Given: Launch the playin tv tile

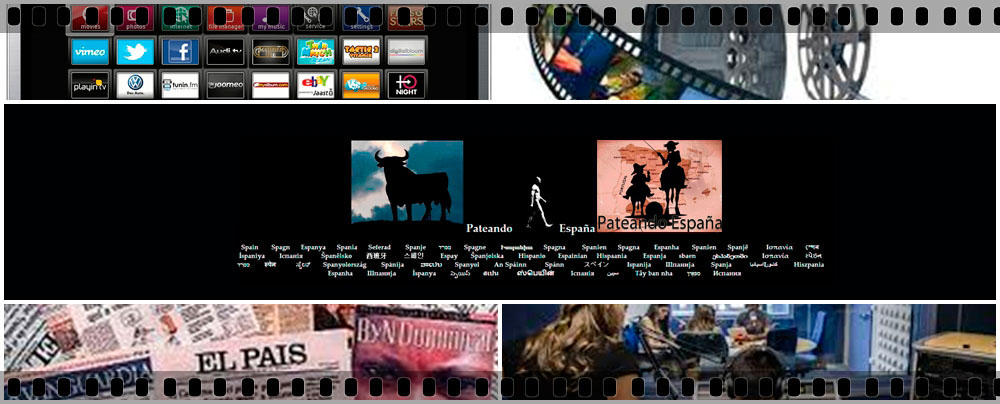Looking at the screenshot, I should [x=90, y=84].
